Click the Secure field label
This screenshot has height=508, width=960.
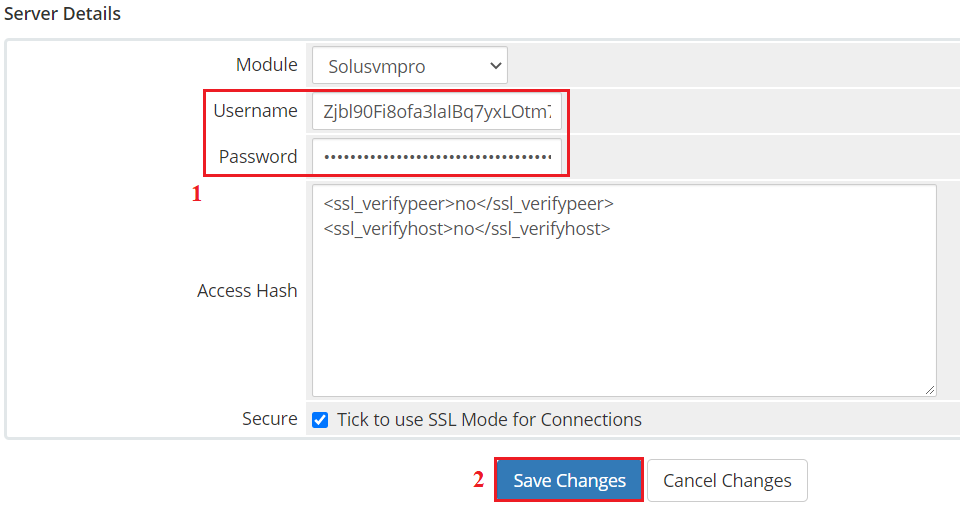pyautogui.click(x=269, y=419)
